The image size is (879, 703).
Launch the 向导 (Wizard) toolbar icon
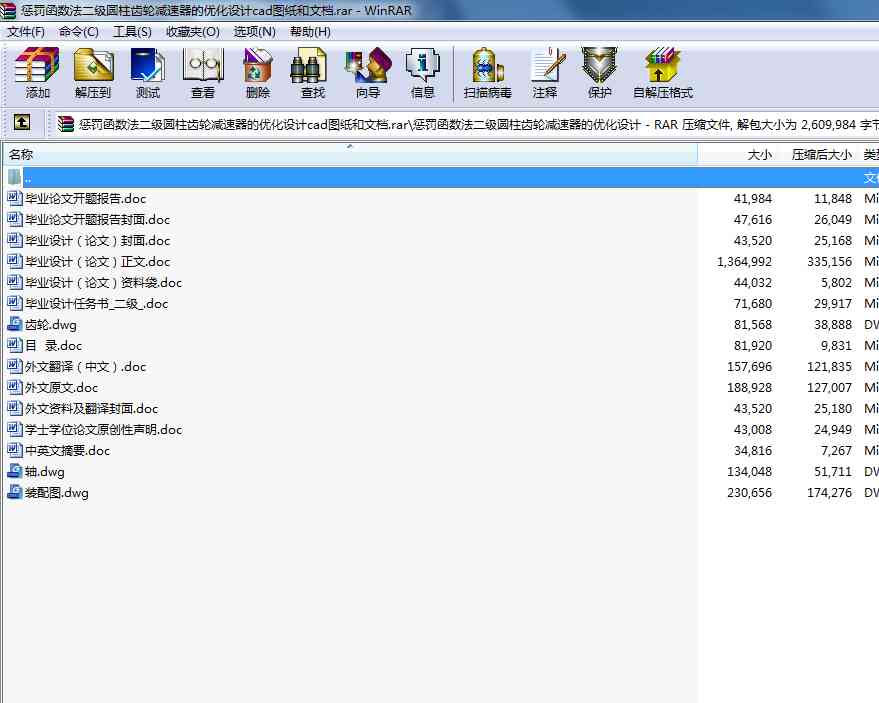point(367,72)
